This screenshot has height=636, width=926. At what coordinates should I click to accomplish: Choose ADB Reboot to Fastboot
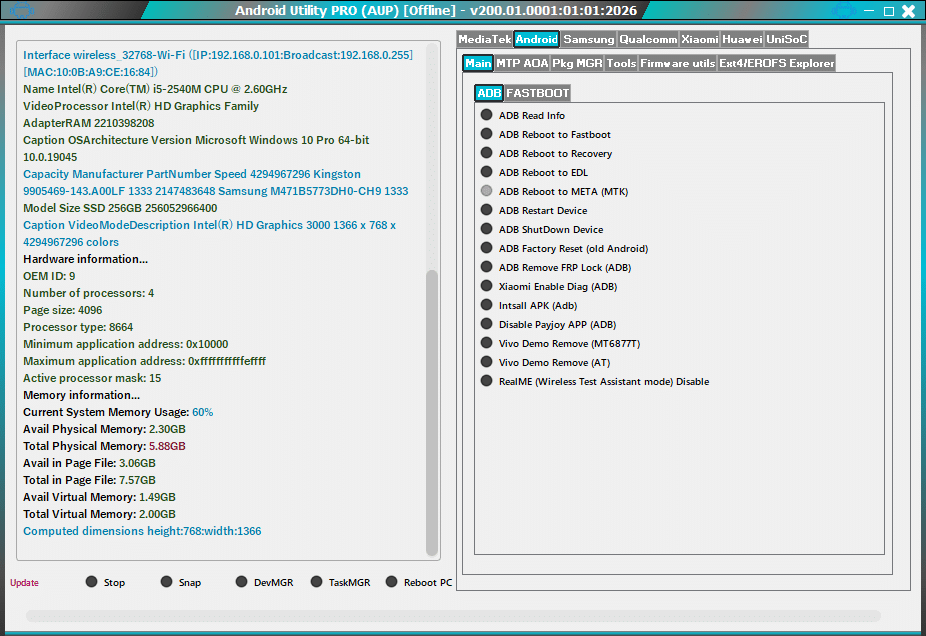point(487,134)
